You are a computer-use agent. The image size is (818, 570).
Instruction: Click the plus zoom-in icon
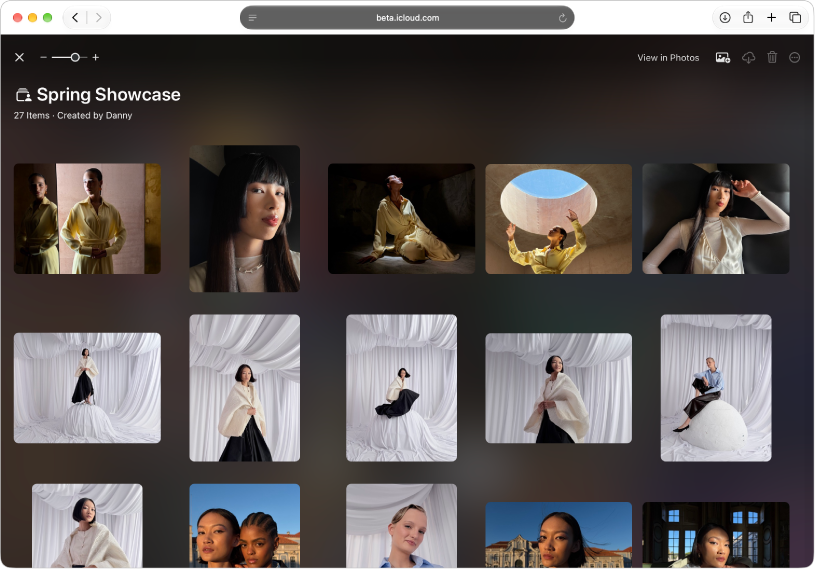[95, 57]
